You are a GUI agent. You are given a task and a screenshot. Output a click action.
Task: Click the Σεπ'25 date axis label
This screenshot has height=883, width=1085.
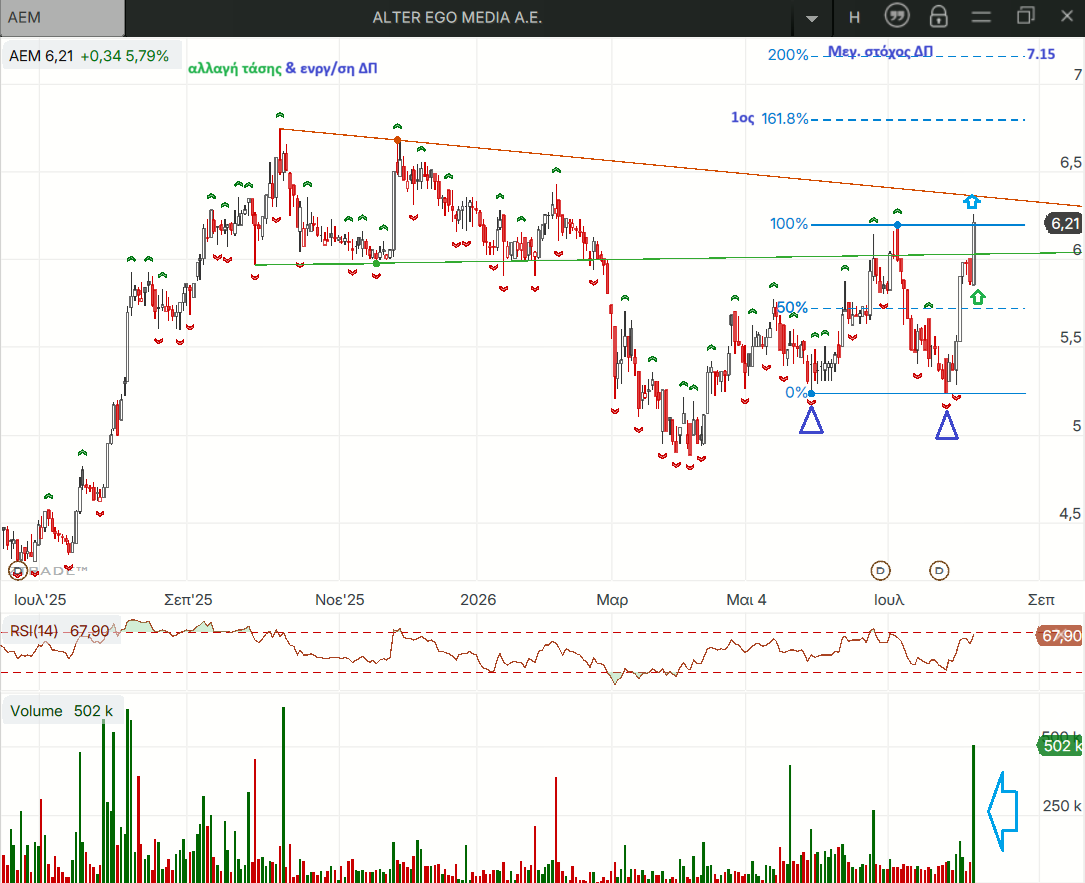click(188, 599)
